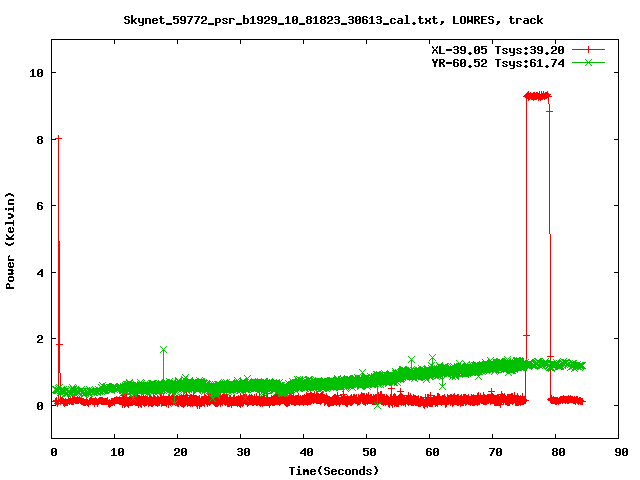The image size is (640, 480).
Task: Click the x-axis tick label 80
Action: (558, 452)
